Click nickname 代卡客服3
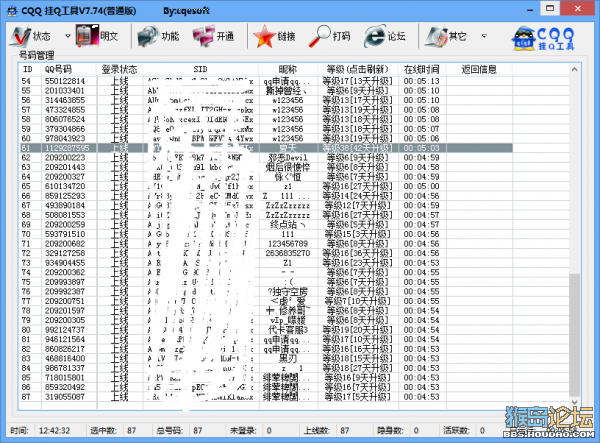 pyautogui.click(x=288, y=330)
